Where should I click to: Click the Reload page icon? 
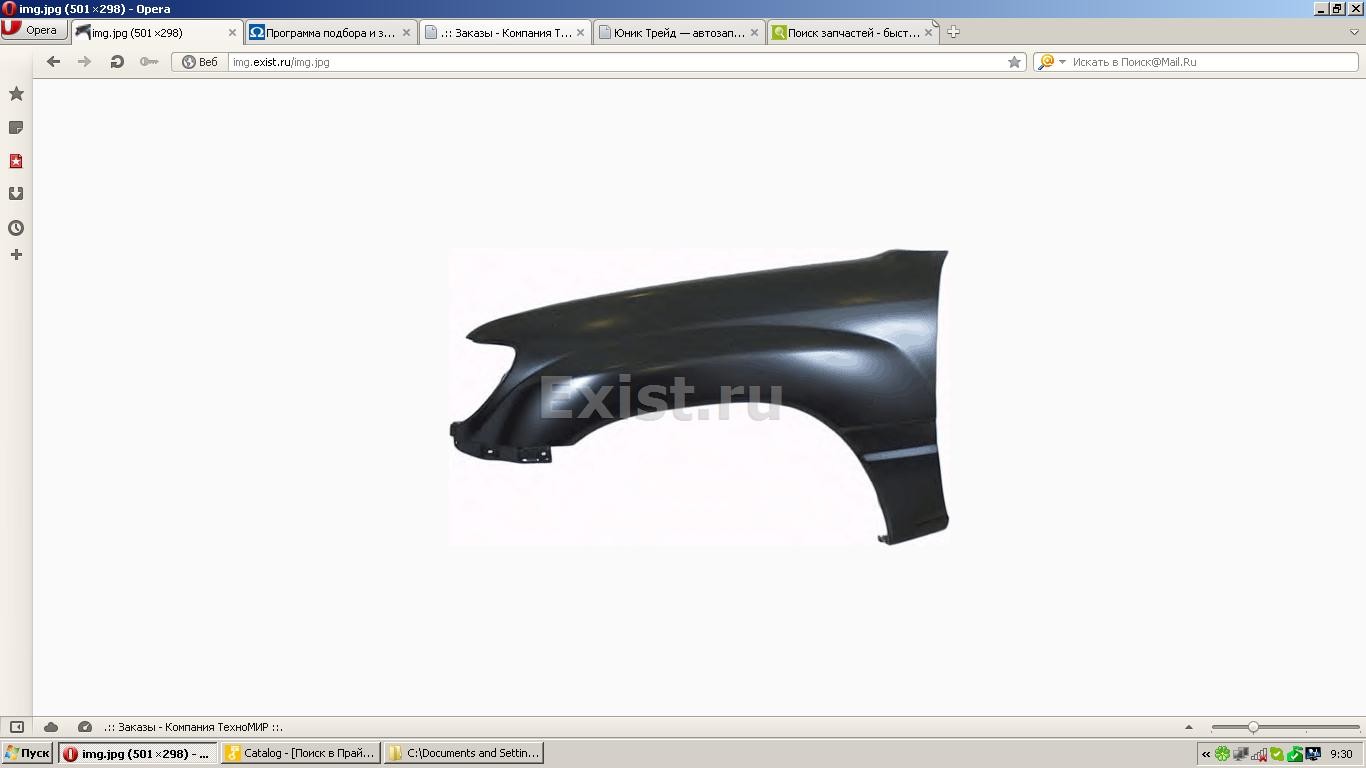click(x=117, y=62)
